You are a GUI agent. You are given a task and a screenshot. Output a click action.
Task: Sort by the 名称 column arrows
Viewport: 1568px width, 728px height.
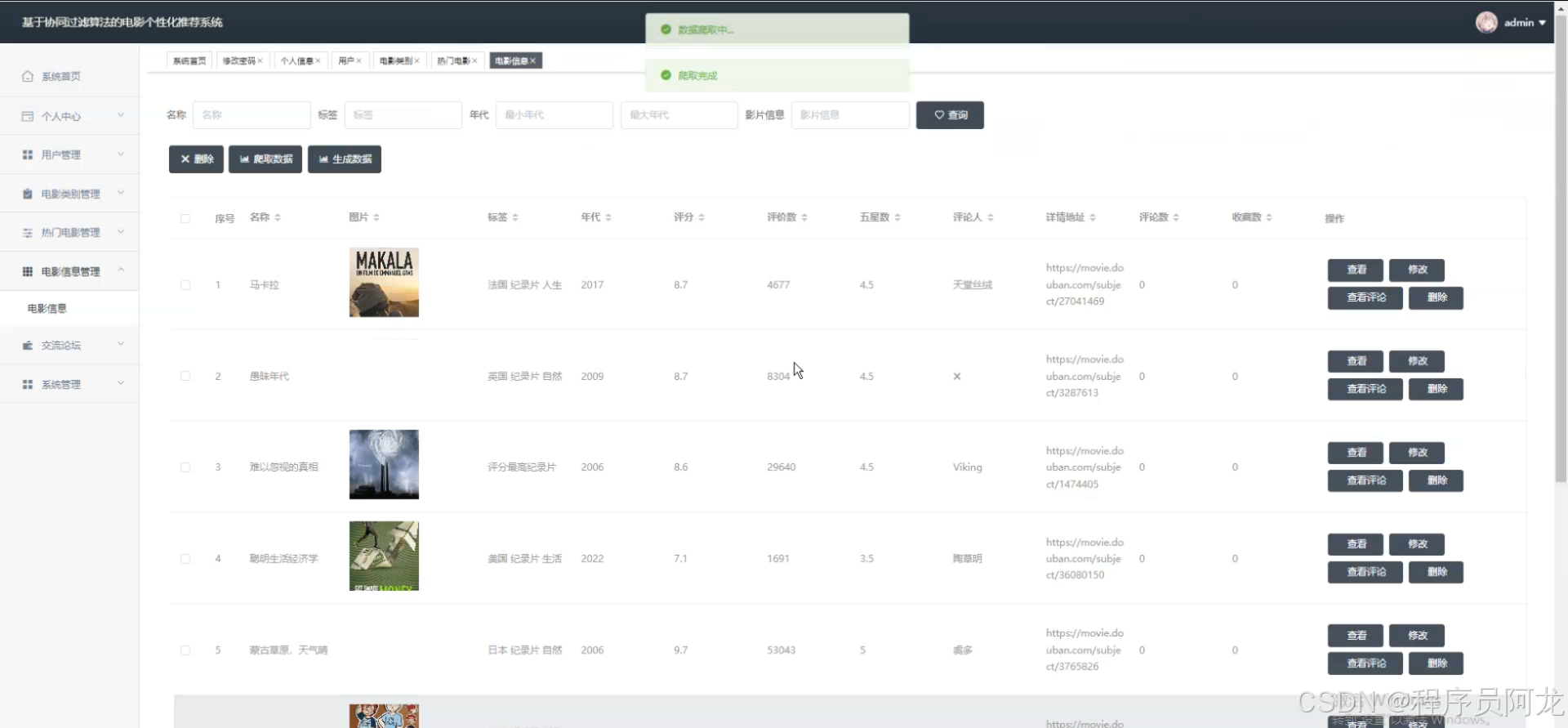click(278, 217)
